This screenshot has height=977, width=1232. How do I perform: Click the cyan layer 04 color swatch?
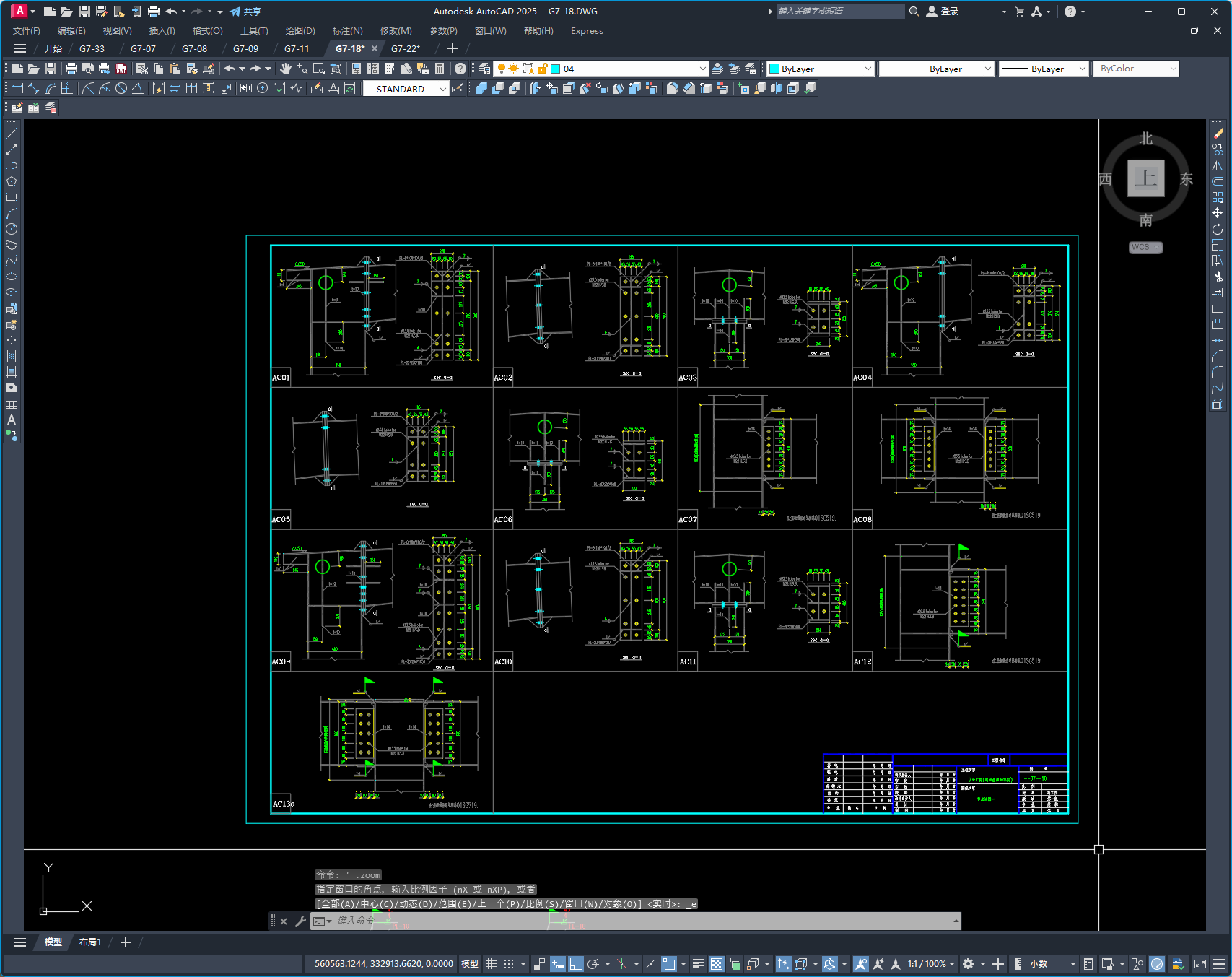click(556, 69)
